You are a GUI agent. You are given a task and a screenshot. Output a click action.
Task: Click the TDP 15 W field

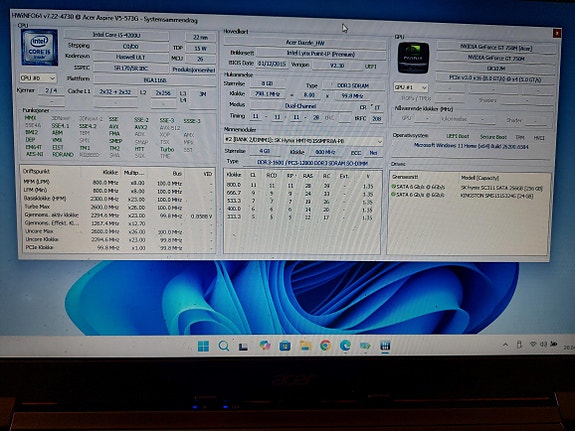click(200, 48)
